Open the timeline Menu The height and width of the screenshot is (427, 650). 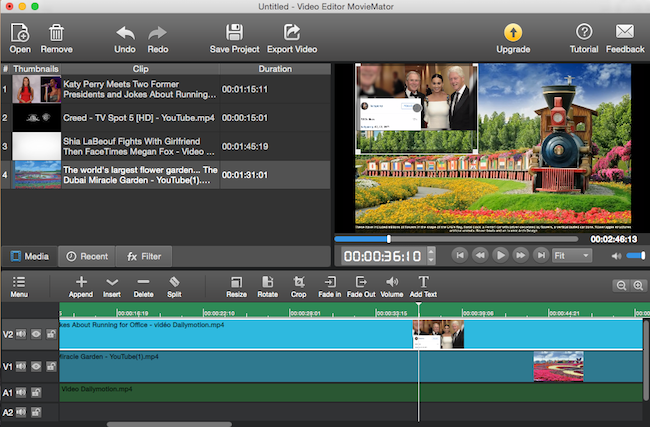[x=19, y=287]
